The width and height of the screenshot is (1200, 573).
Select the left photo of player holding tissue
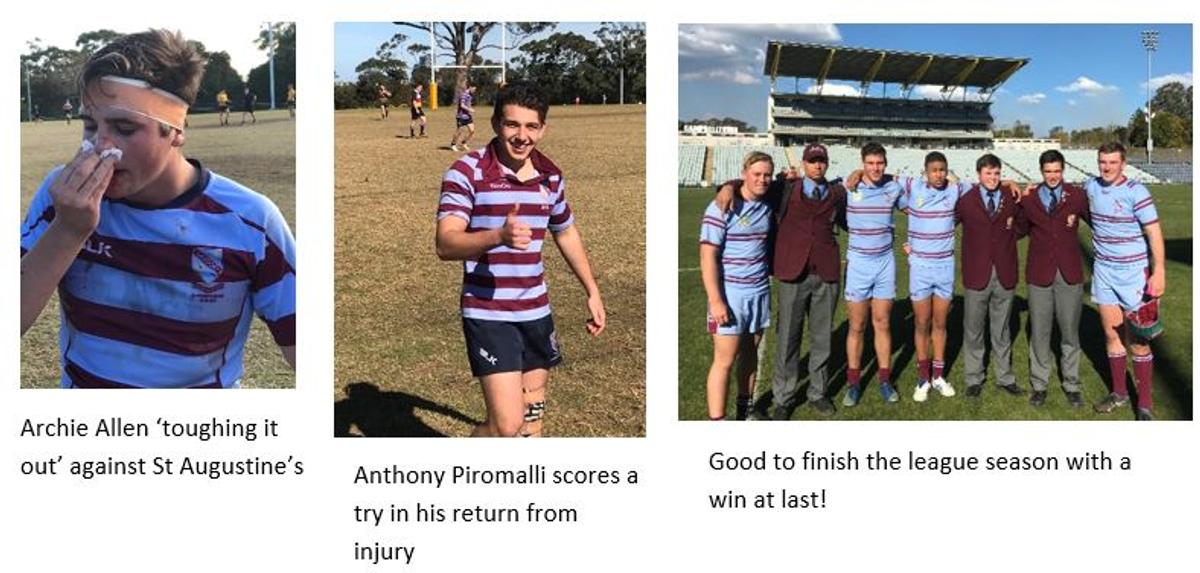[x=158, y=205]
